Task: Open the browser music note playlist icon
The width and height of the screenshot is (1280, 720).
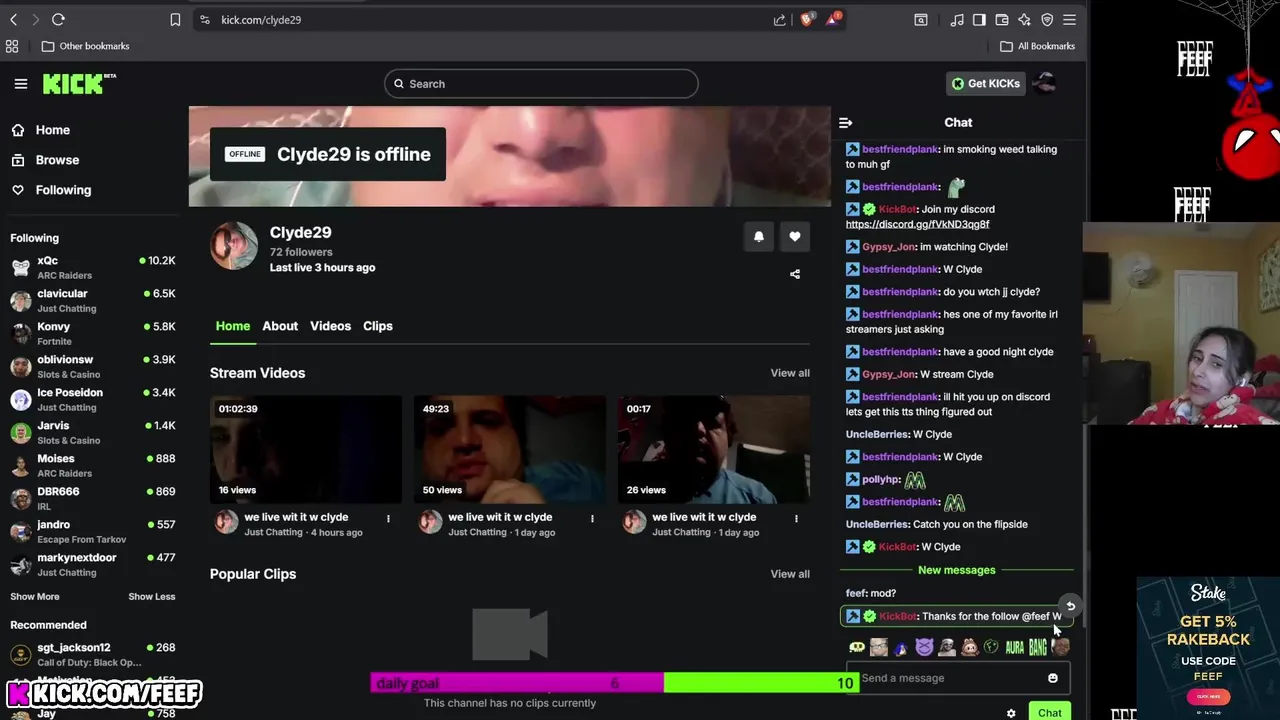Action: 957,19
